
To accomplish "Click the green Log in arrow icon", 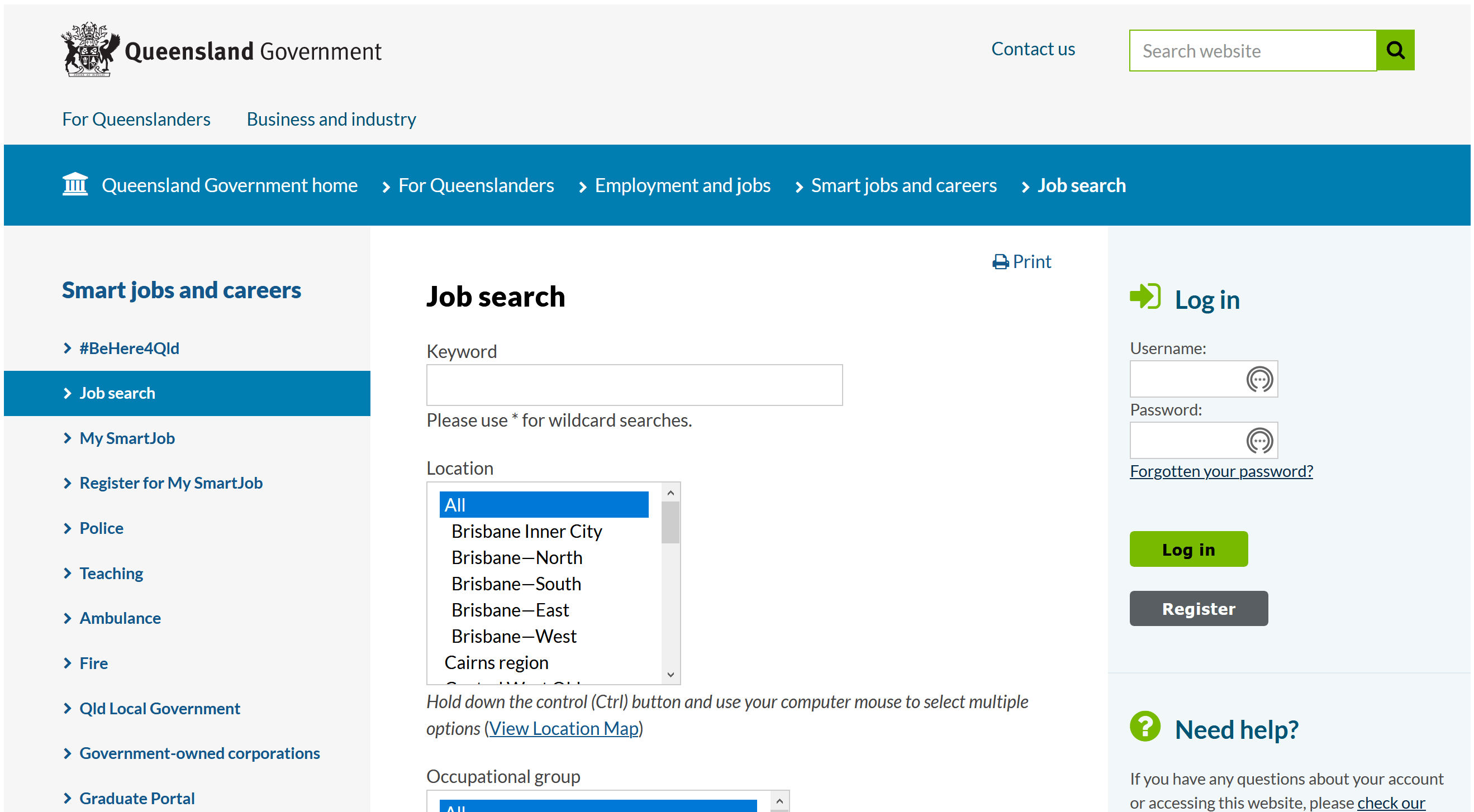I will pyautogui.click(x=1144, y=296).
